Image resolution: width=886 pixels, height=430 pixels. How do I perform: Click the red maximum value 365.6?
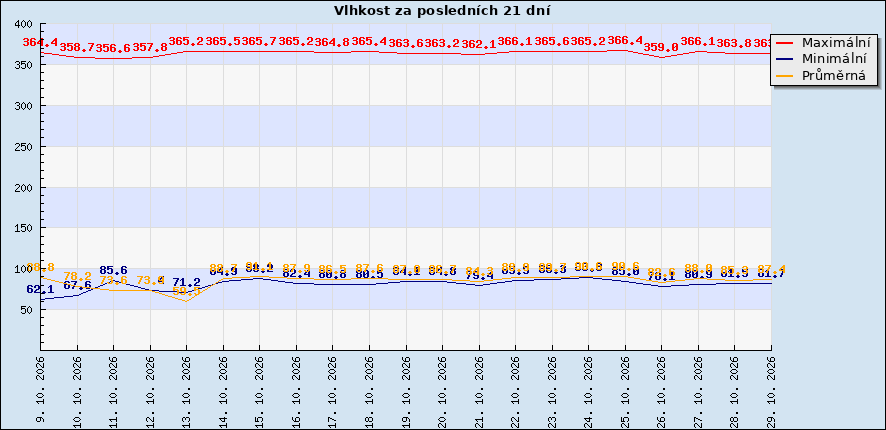click(x=551, y=41)
